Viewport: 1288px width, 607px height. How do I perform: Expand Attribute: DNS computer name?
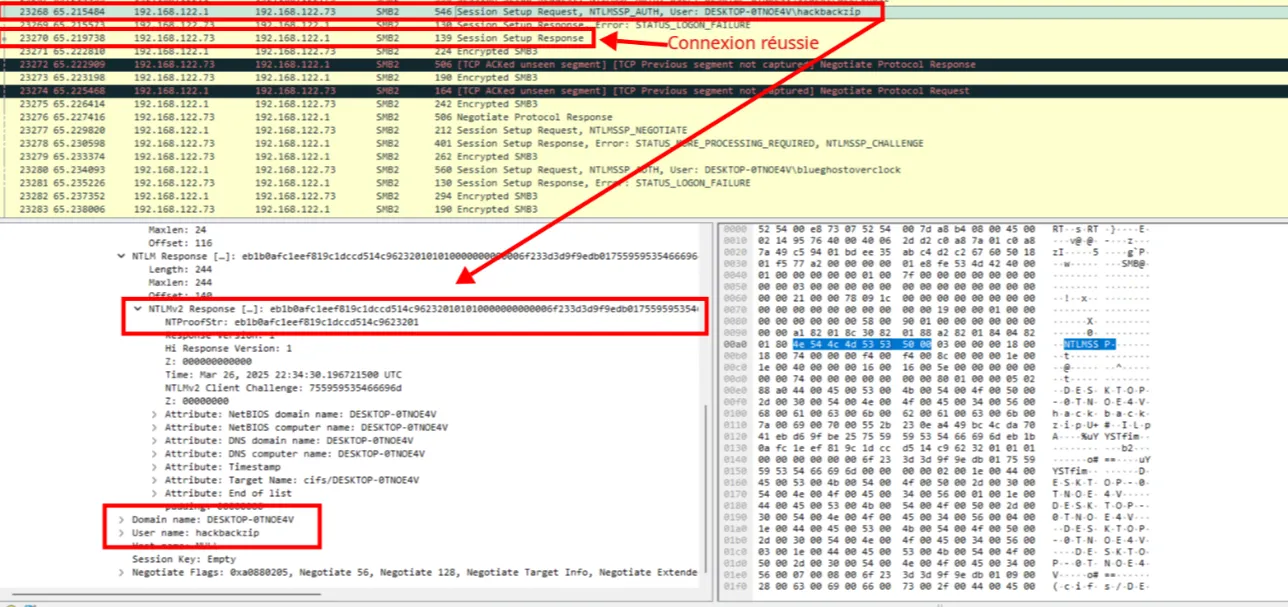tap(154, 453)
